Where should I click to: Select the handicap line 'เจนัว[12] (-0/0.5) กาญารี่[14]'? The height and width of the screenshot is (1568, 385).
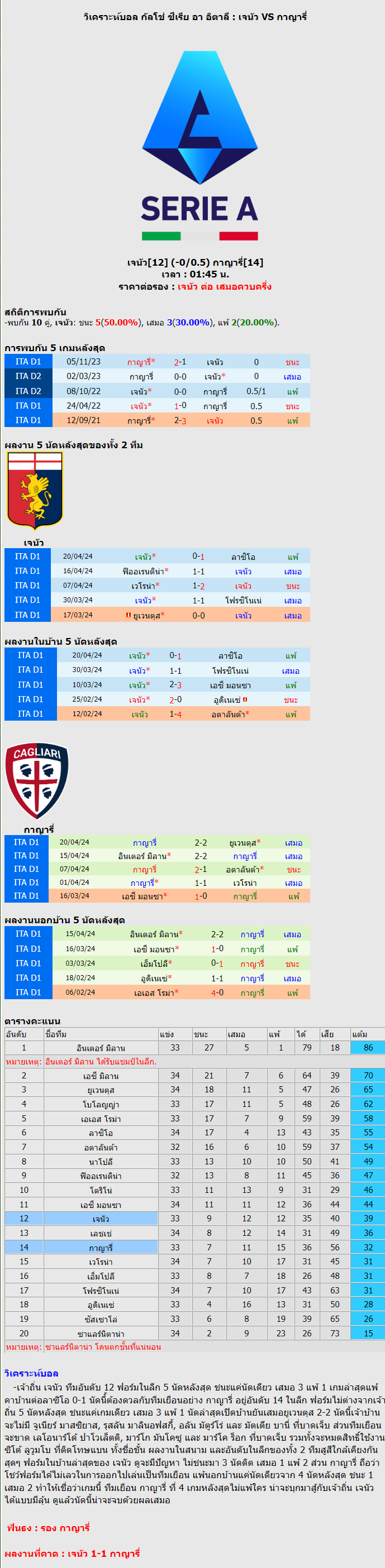(x=195, y=262)
